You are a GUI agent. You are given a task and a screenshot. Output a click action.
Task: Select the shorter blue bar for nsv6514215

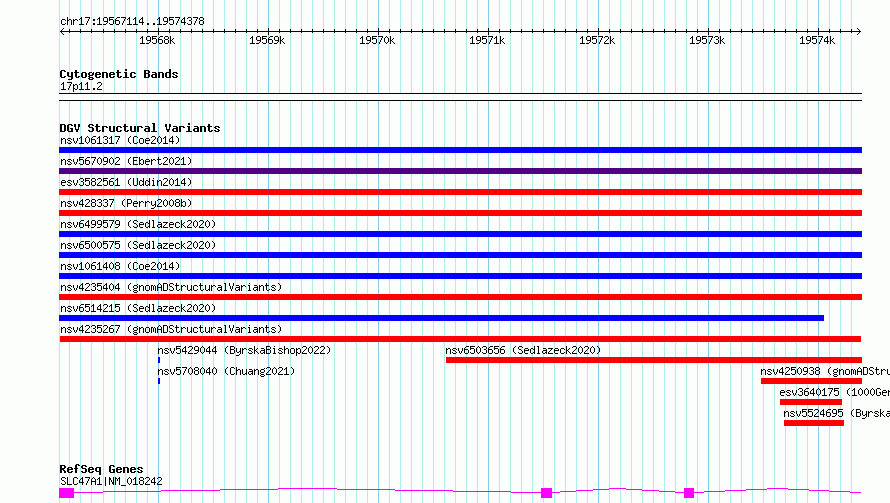(442, 318)
